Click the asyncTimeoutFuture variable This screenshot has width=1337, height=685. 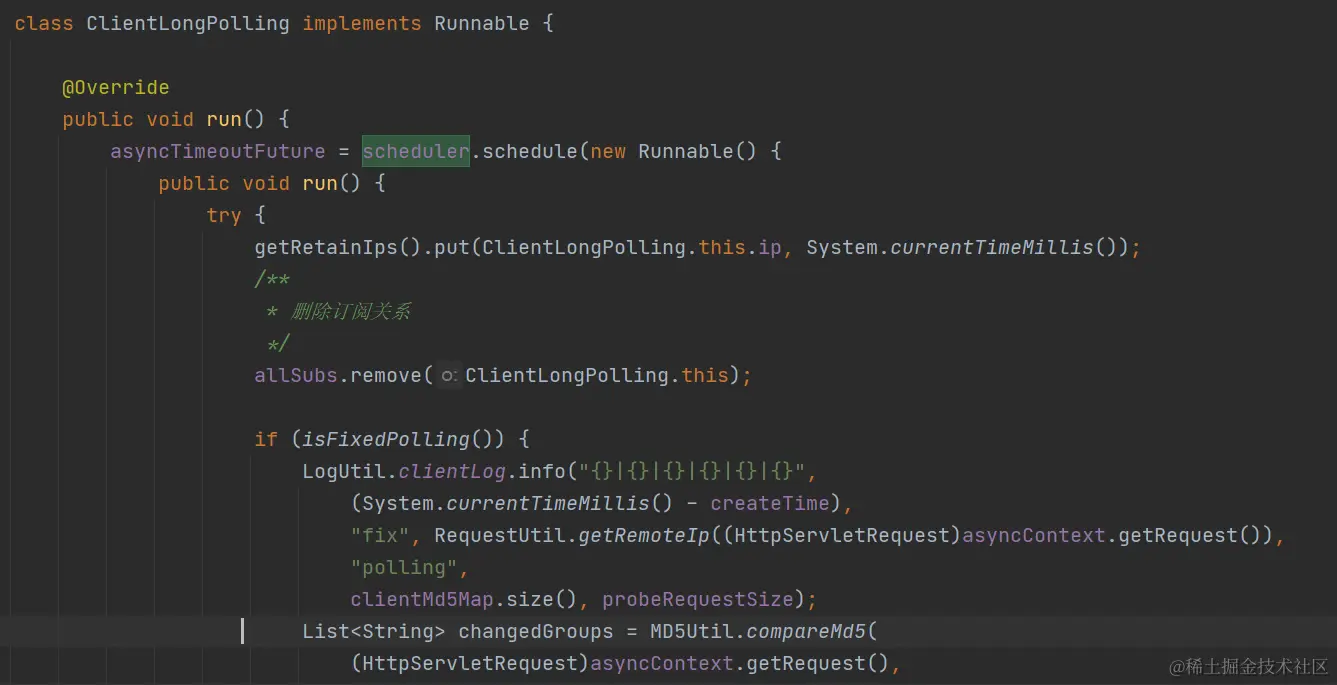click(x=218, y=151)
